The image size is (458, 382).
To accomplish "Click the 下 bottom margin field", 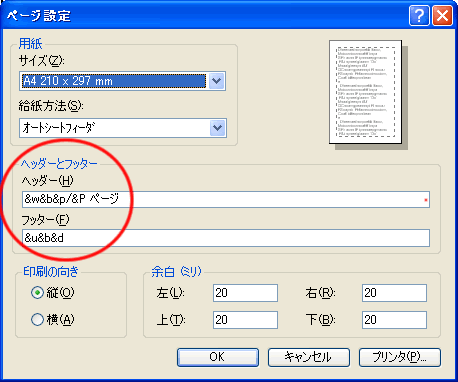I will 394,320.
